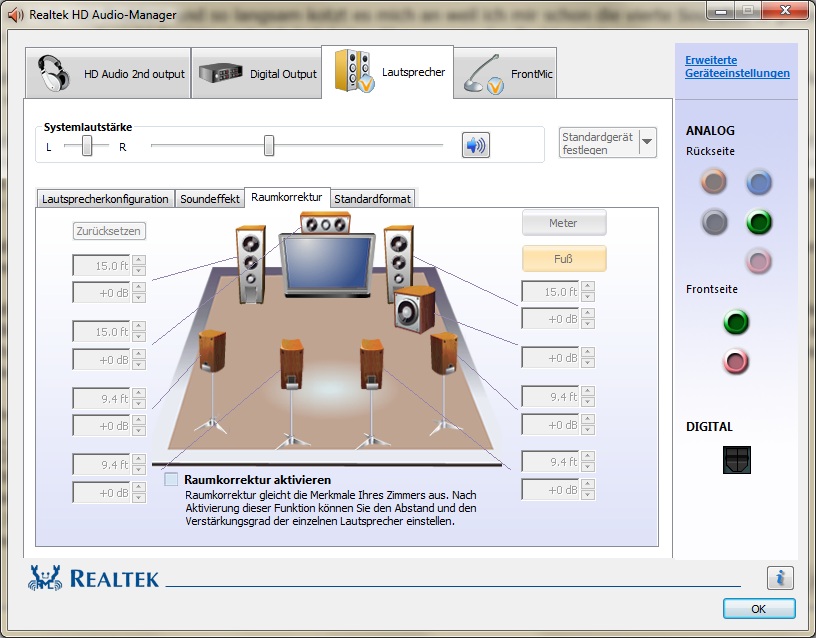Viewport: 816px width, 638px height.
Task: Click the title bar speaker icon
Action: pos(16,15)
